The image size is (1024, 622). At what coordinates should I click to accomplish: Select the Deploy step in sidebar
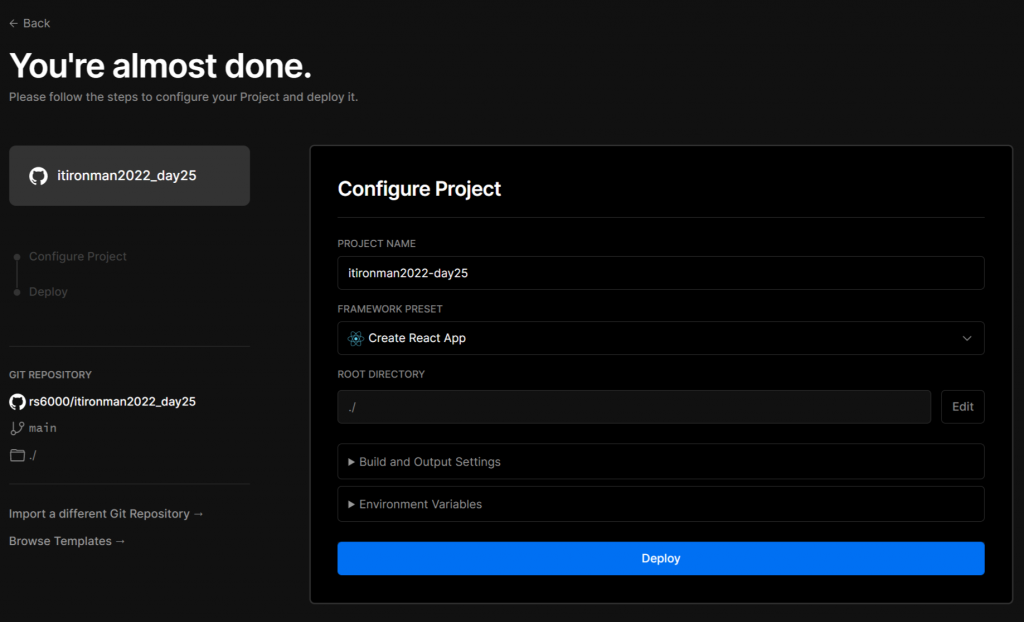point(48,292)
